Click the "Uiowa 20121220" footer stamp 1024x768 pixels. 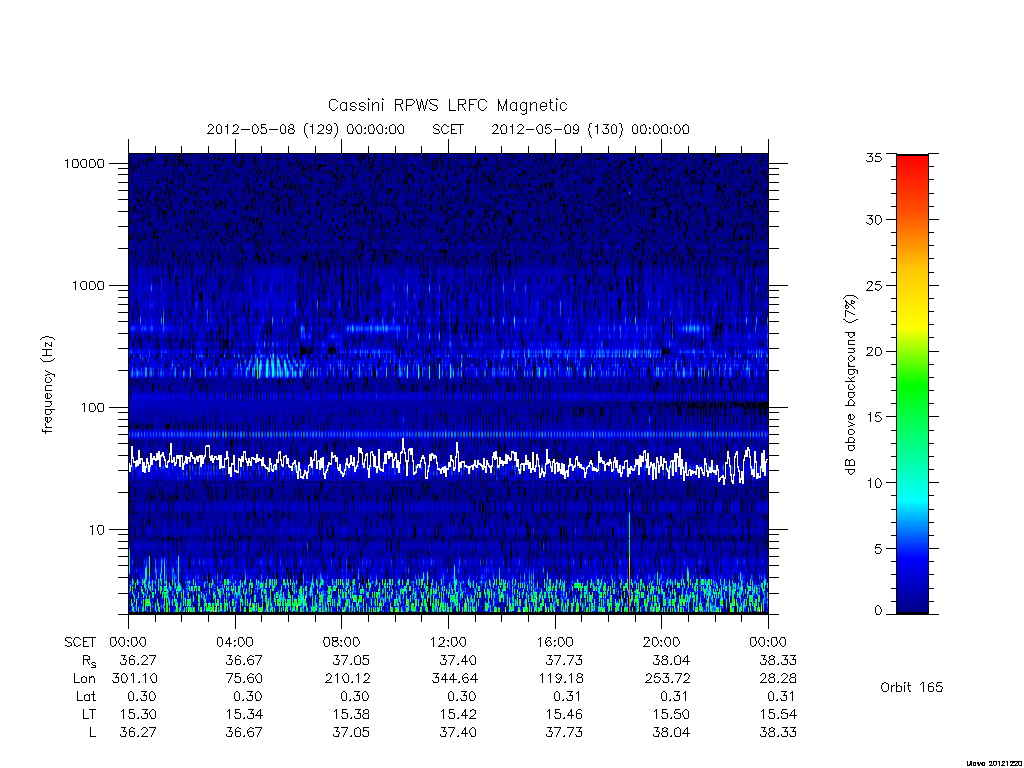coord(993,763)
